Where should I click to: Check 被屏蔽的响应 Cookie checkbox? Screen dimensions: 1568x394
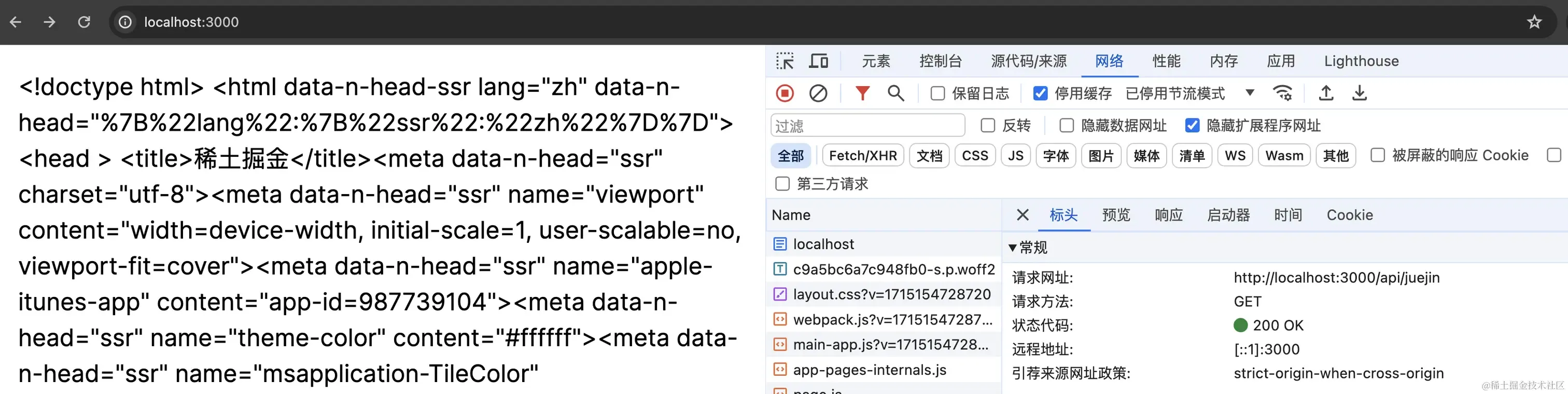point(1378,155)
